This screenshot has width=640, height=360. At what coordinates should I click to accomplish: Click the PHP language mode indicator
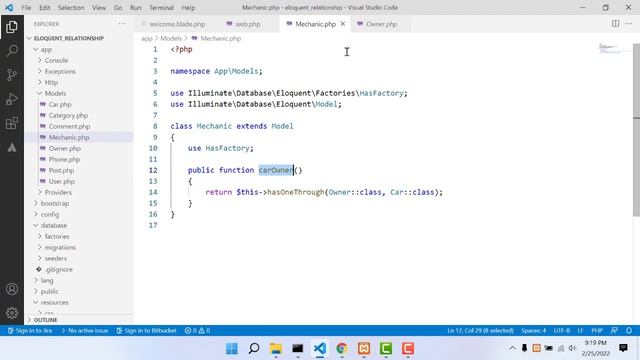(597, 331)
